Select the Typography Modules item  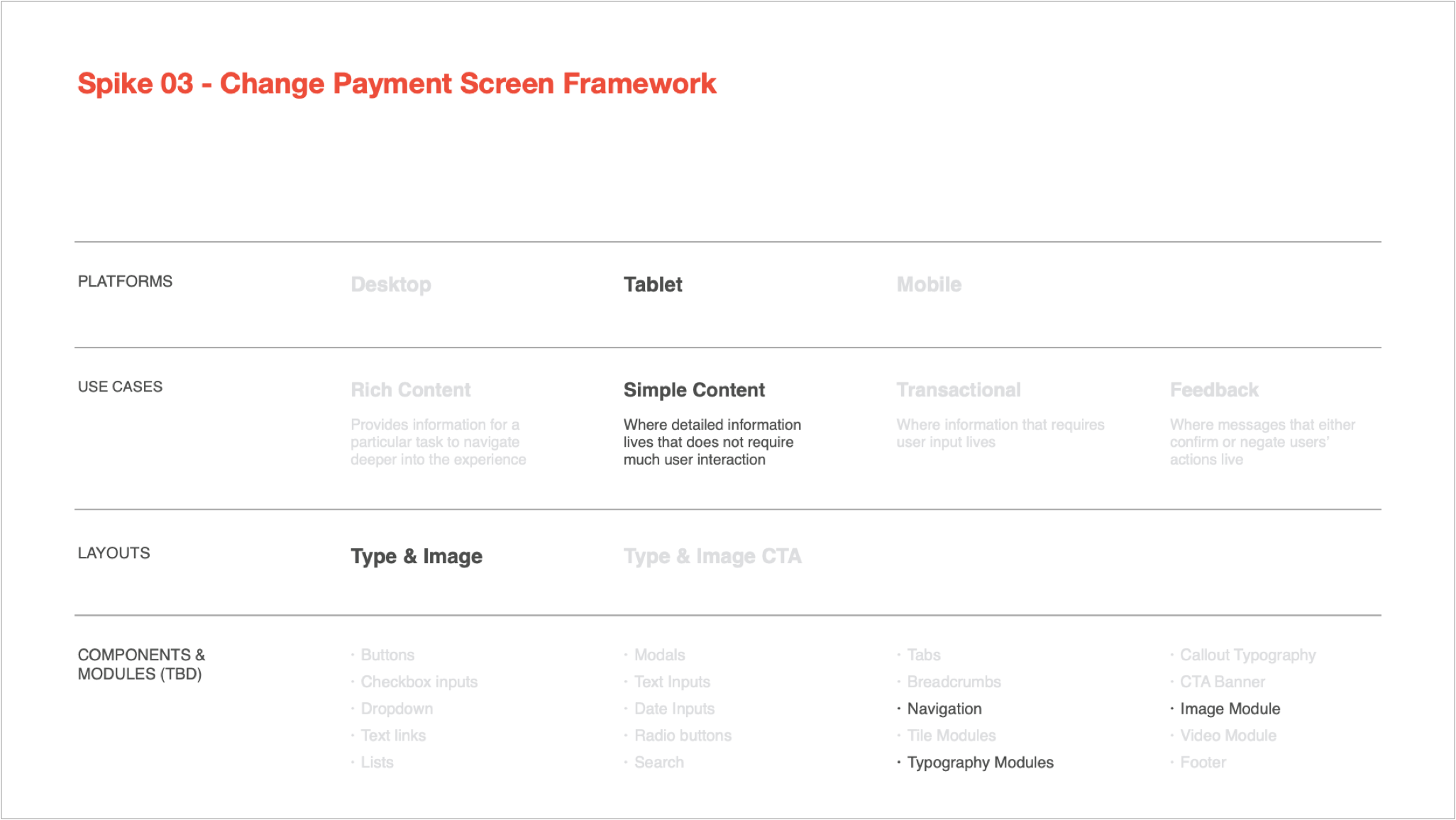[x=979, y=763]
